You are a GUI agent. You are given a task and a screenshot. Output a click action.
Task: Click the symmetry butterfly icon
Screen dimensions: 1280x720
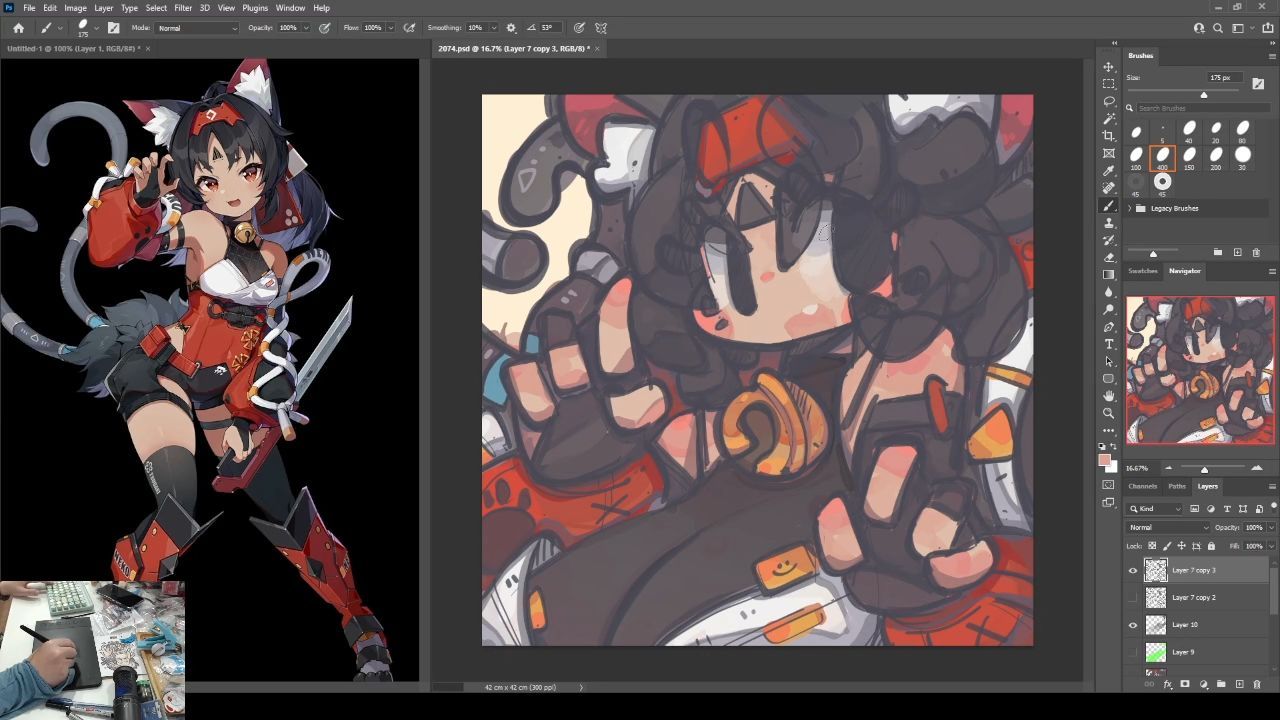(601, 28)
